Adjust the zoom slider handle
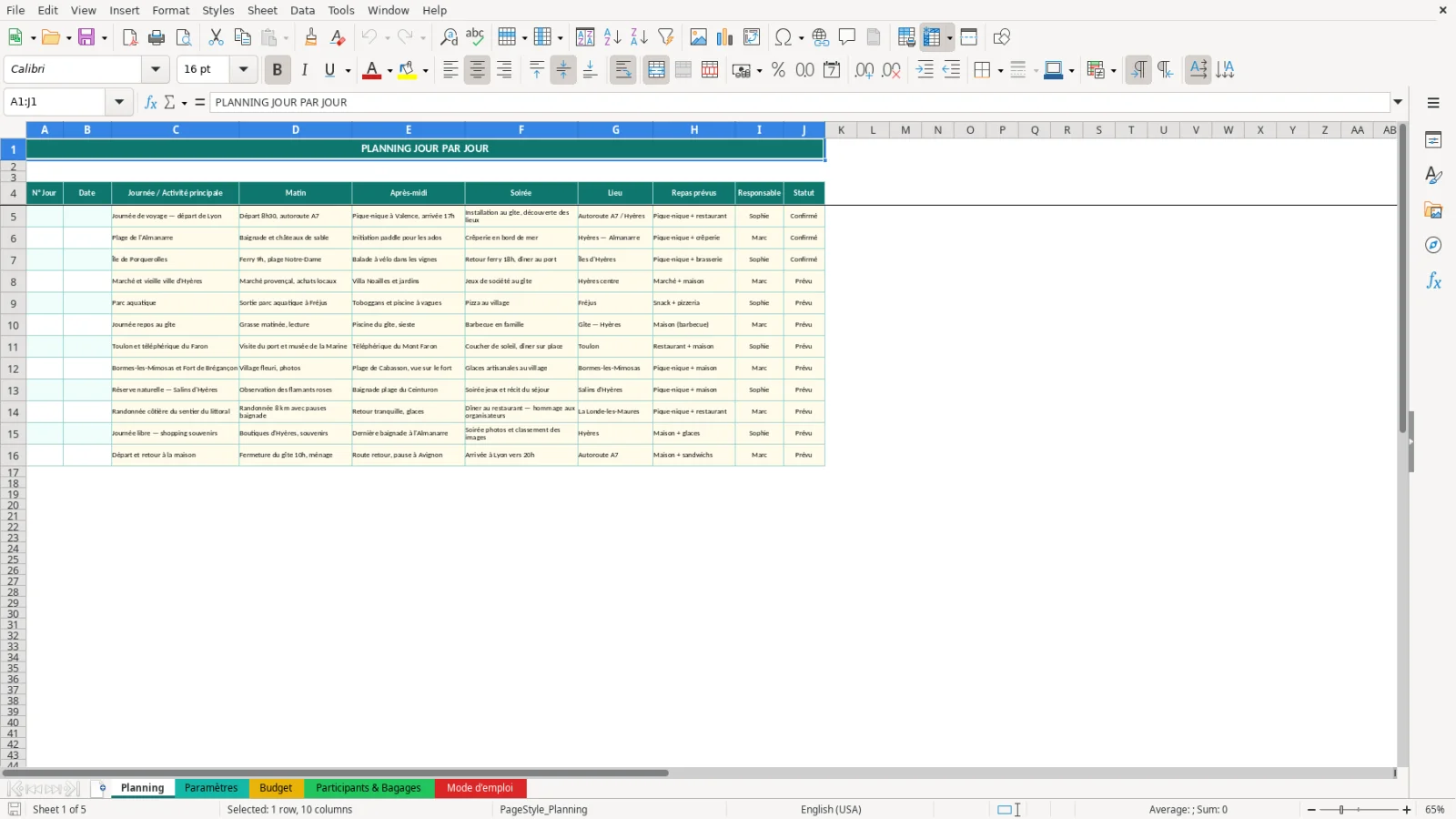 [x=1341, y=809]
